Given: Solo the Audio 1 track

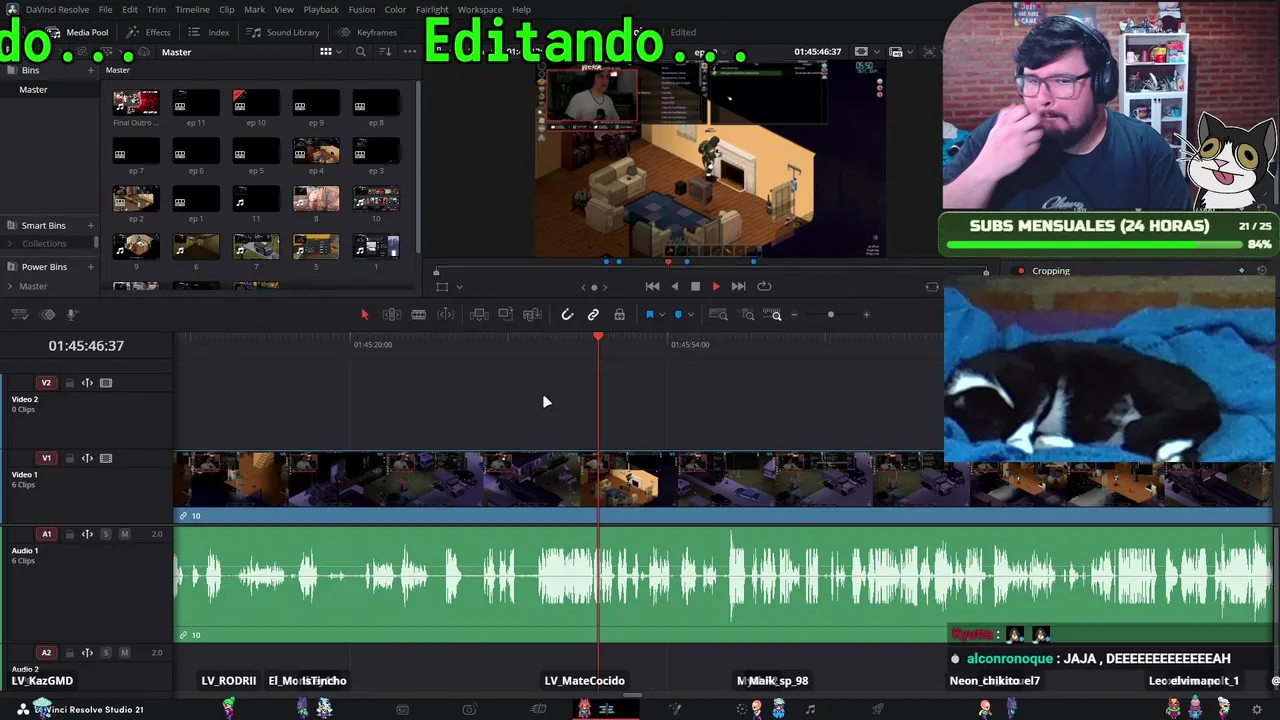Looking at the screenshot, I should (105, 535).
